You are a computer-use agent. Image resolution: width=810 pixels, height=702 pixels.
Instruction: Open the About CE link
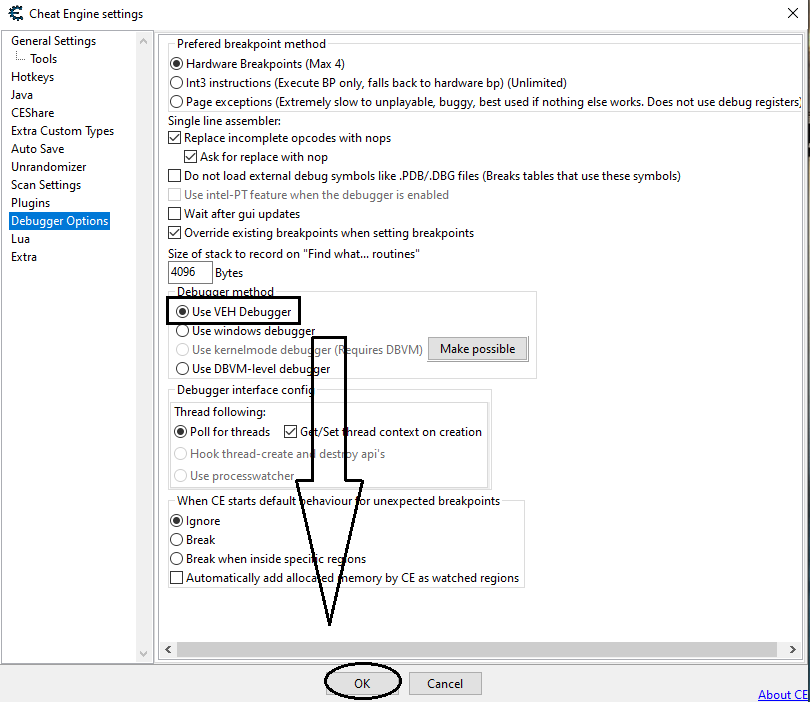[782, 695]
